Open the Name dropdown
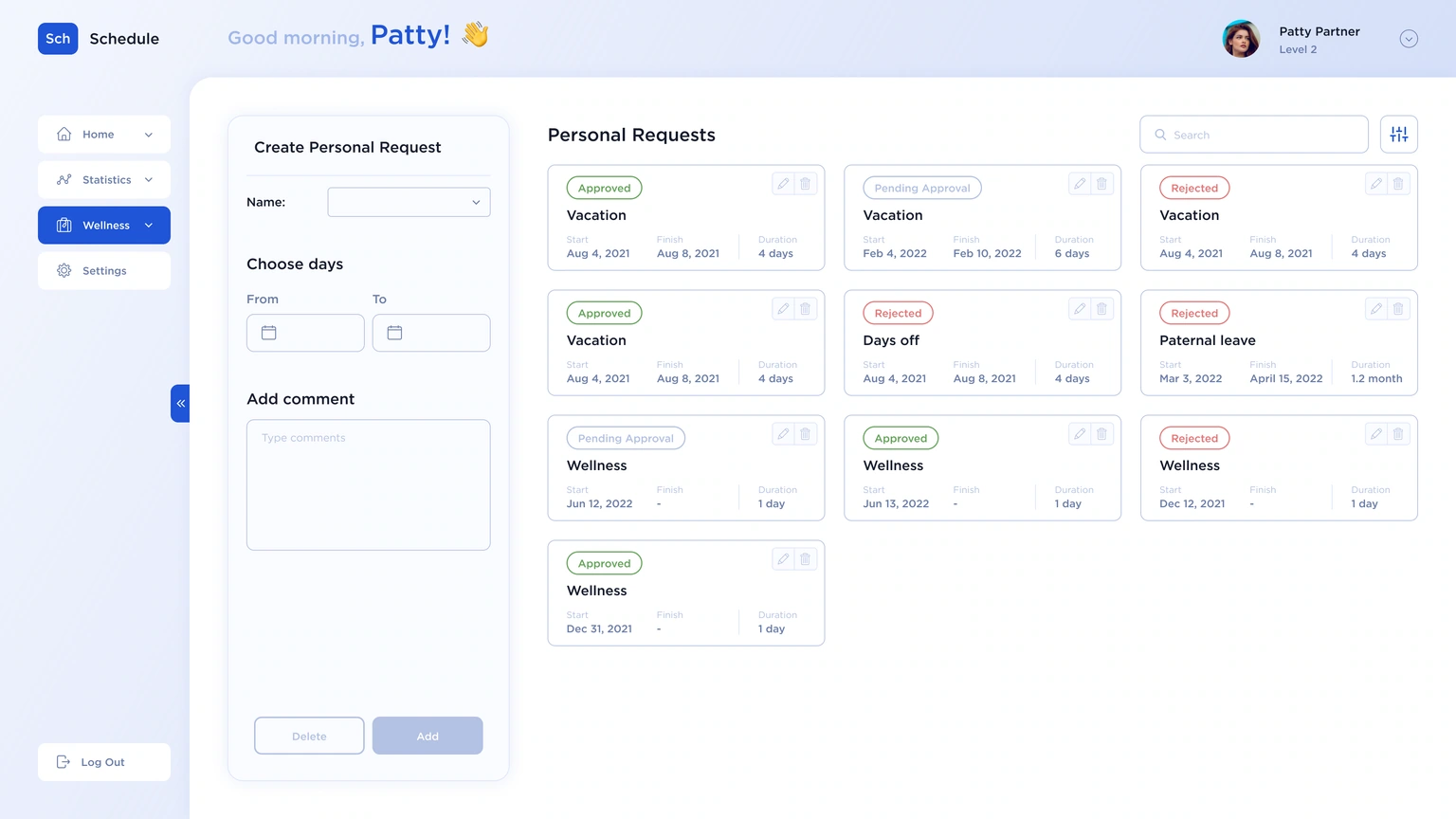The image size is (1456, 819). (409, 202)
